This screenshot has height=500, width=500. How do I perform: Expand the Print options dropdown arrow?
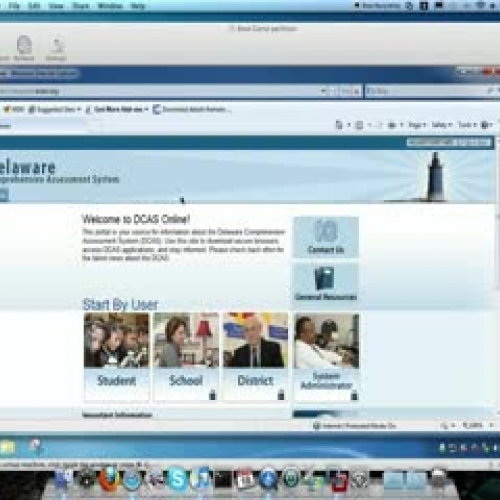pos(401,125)
